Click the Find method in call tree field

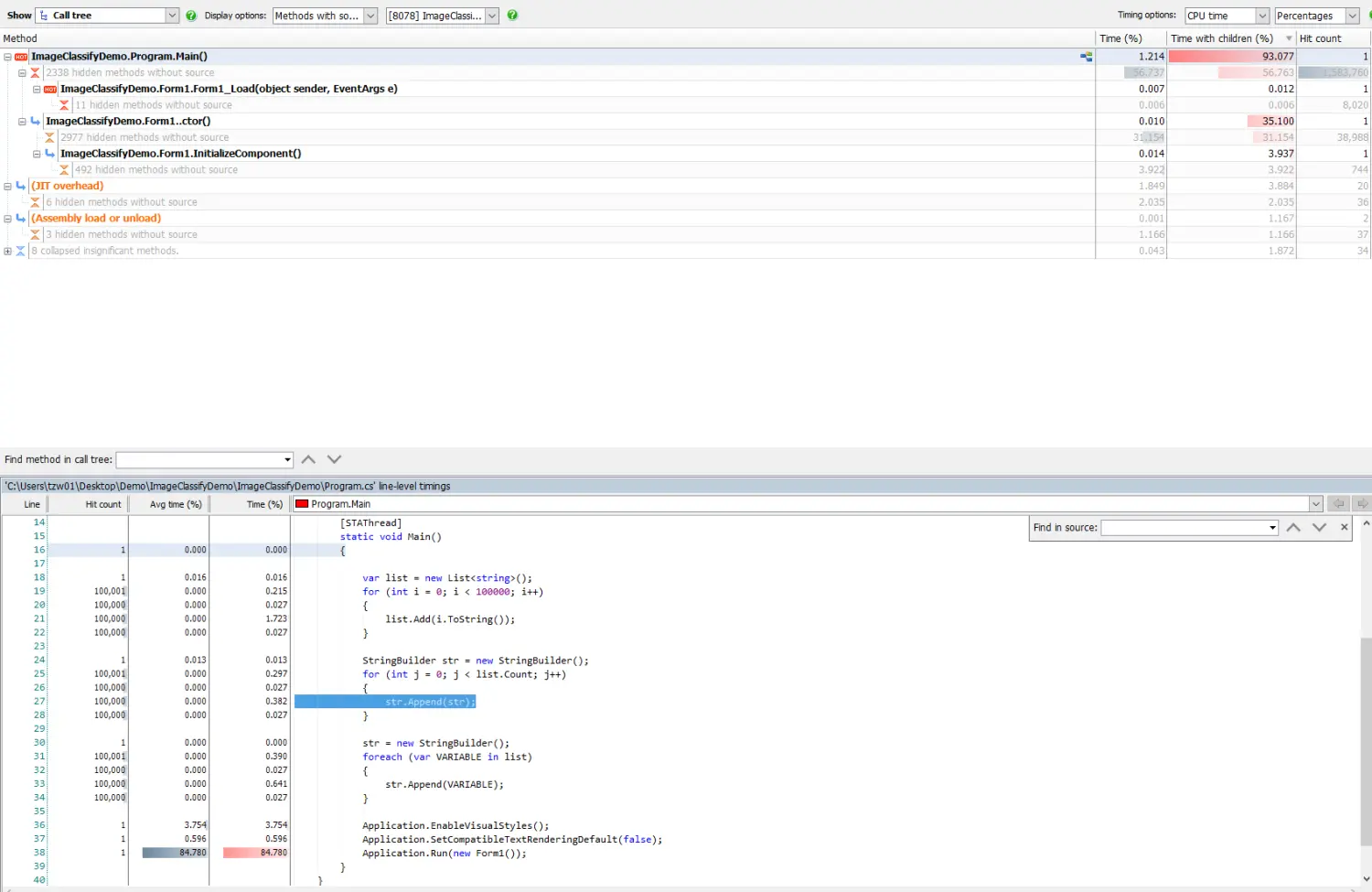pos(198,459)
